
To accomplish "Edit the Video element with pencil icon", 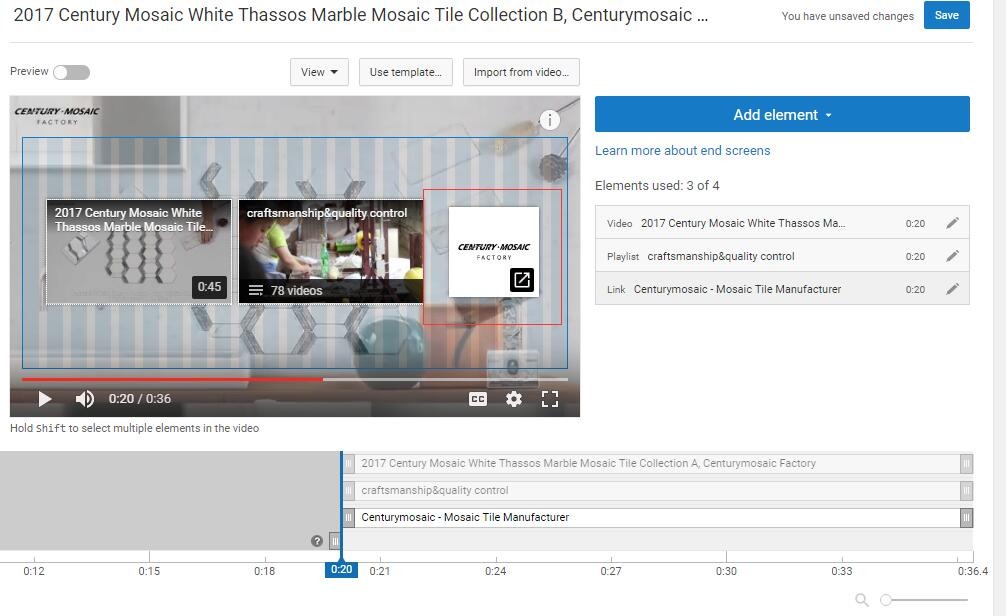I will tap(953, 223).
